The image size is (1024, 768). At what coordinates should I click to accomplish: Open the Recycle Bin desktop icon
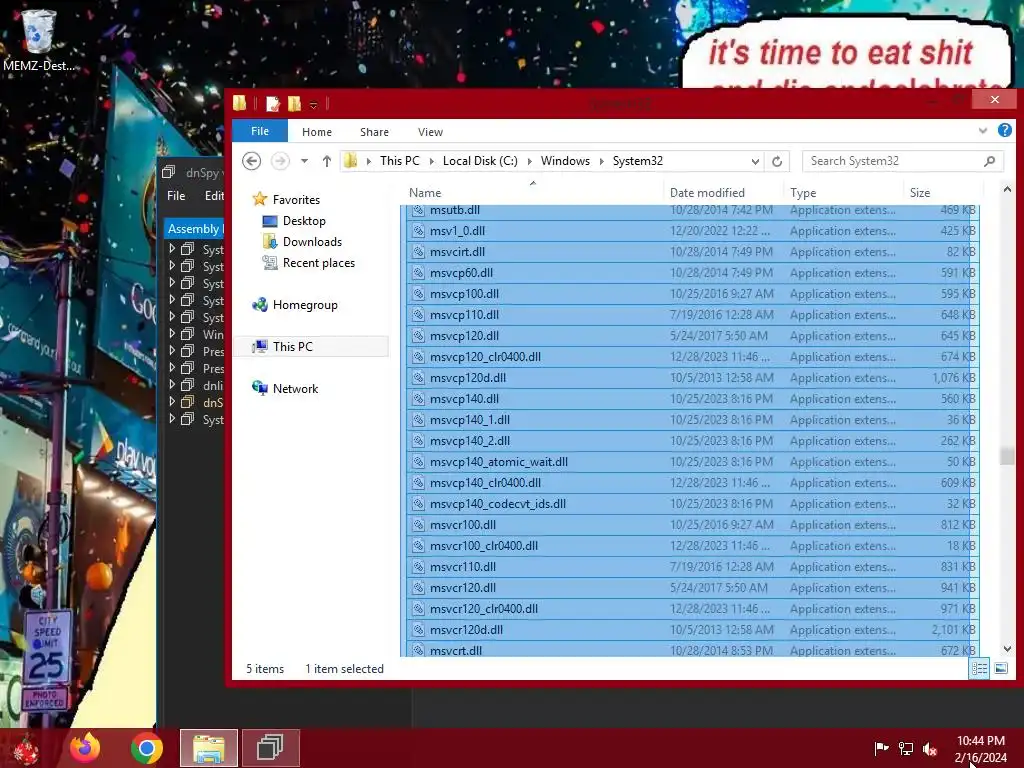click(x=38, y=39)
